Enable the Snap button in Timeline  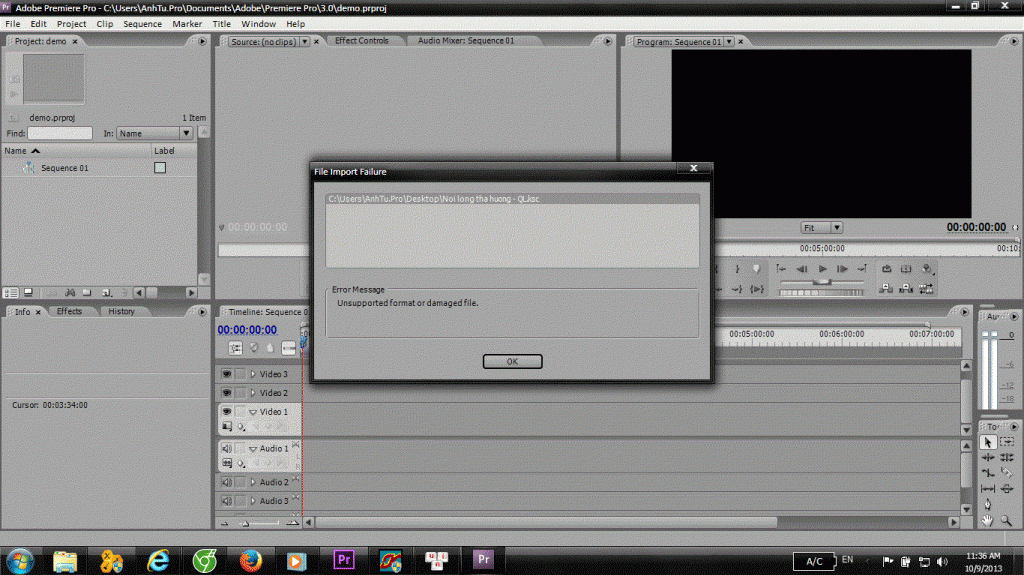pyautogui.click(x=236, y=348)
